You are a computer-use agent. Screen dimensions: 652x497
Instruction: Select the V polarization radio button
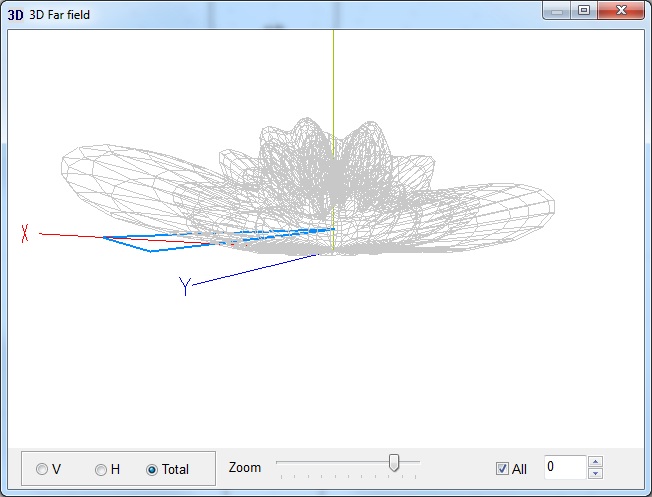(42, 469)
